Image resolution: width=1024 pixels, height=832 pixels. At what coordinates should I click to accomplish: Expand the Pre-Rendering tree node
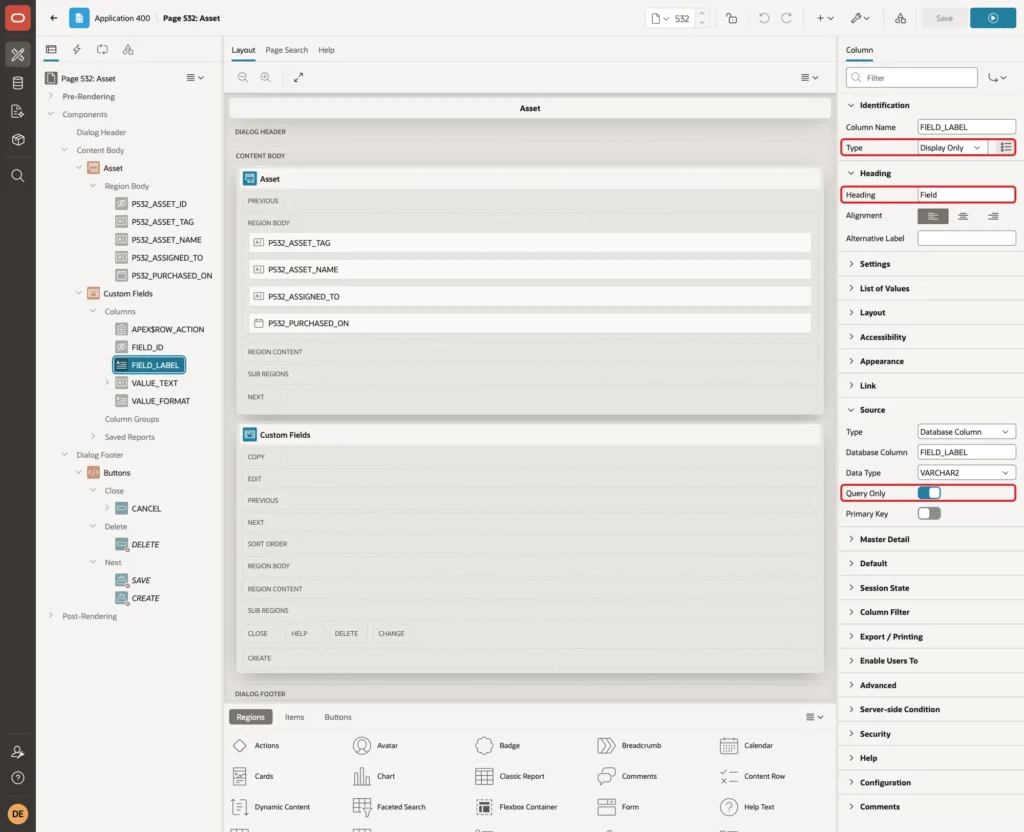51,96
